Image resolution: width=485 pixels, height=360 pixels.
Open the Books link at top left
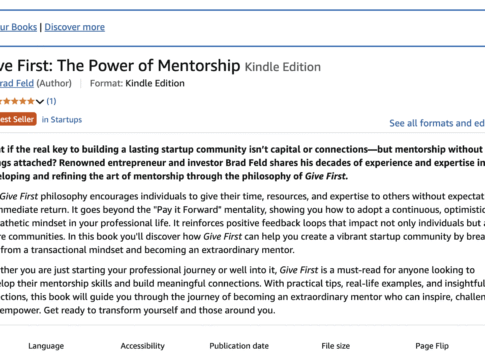click(x=18, y=27)
